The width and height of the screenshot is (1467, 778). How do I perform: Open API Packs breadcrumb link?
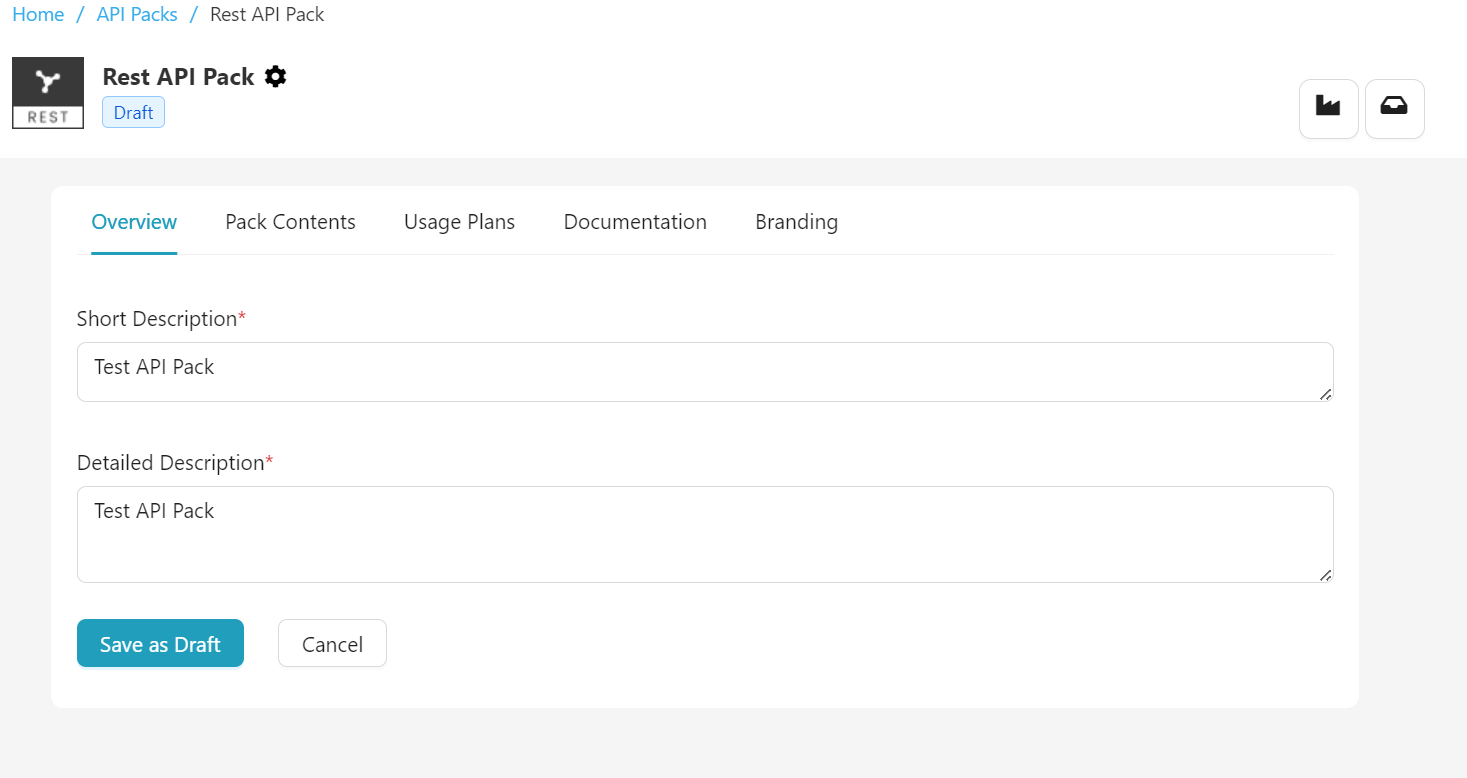(137, 15)
